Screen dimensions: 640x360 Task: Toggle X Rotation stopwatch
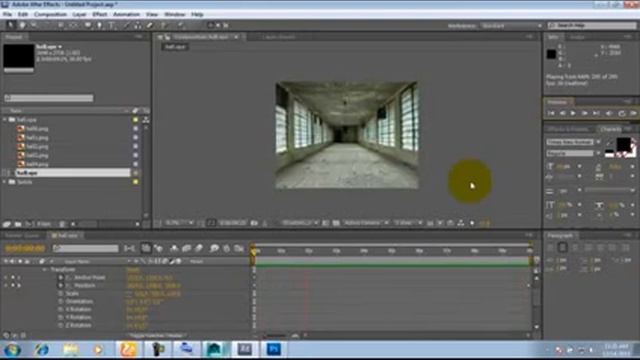pos(61,310)
